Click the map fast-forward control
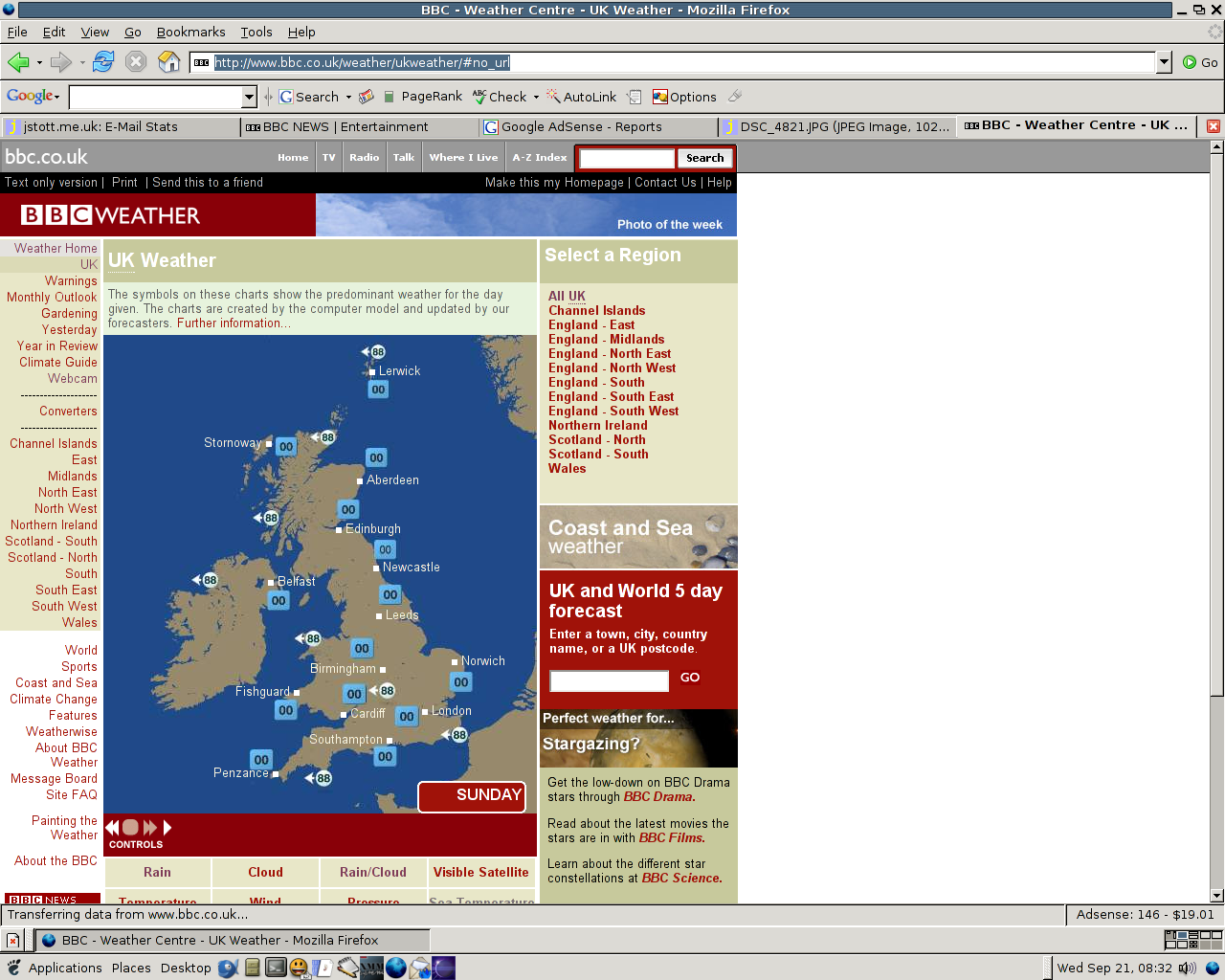 coord(150,828)
